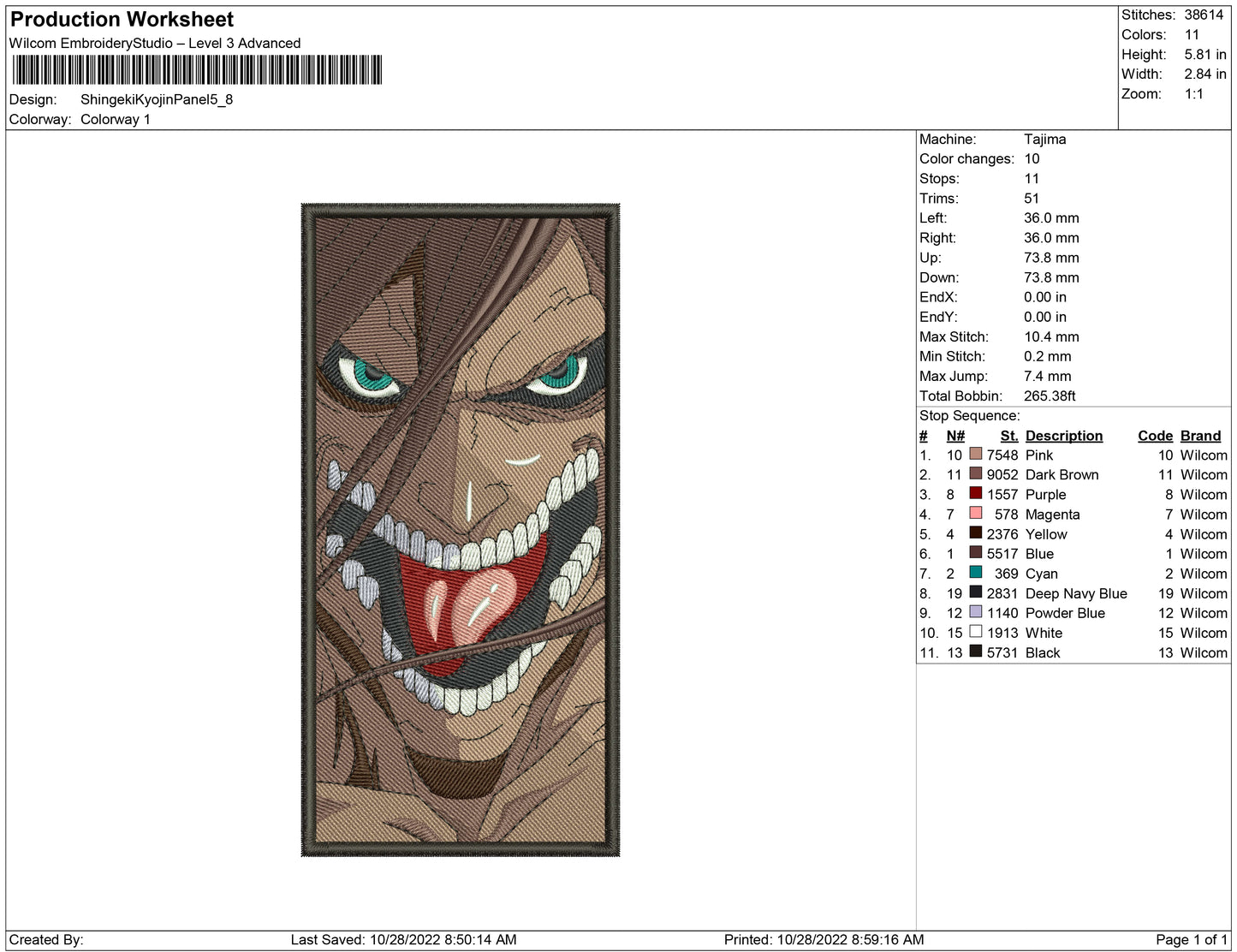Click the barcode under the worksheet title
This screenshot has width=1237, height=952.
click(x=196, y=70)
